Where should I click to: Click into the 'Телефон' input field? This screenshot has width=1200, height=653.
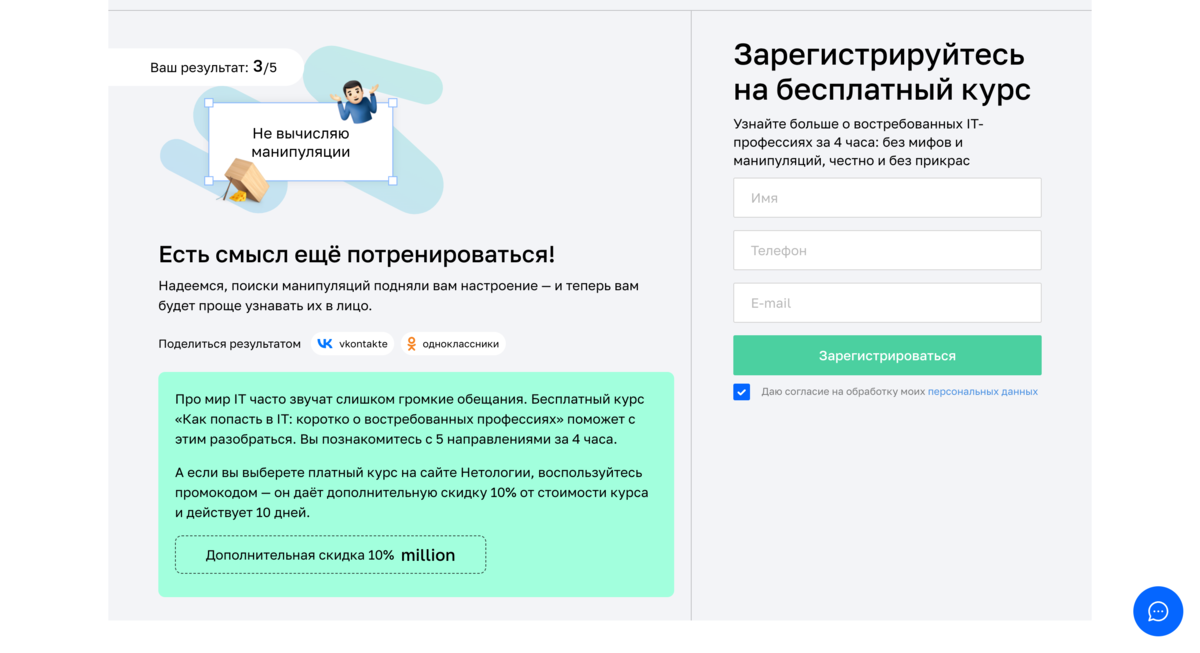click(886, 250)
